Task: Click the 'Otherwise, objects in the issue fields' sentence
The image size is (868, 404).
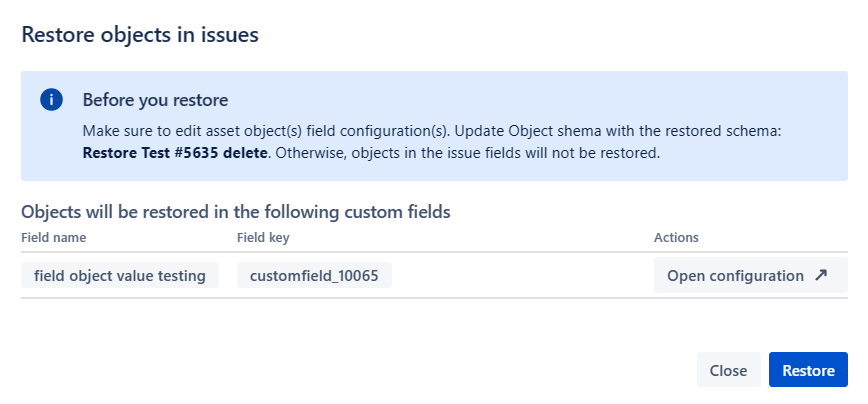Action: coord(468,153)
